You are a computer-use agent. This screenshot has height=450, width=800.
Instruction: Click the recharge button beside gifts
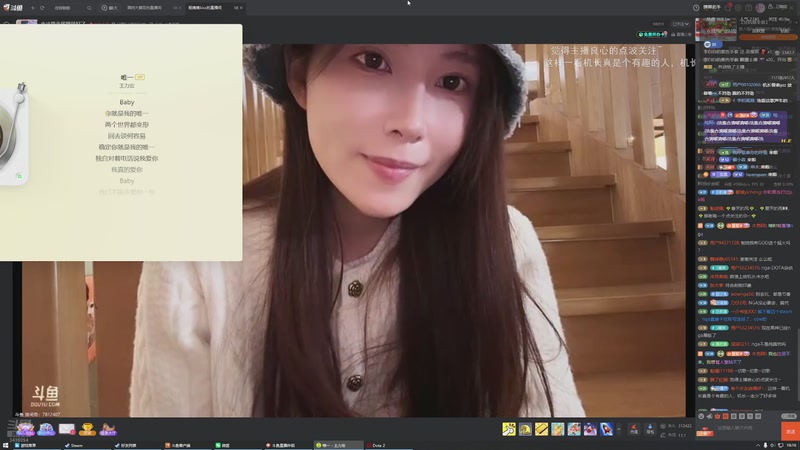point(634,429)
